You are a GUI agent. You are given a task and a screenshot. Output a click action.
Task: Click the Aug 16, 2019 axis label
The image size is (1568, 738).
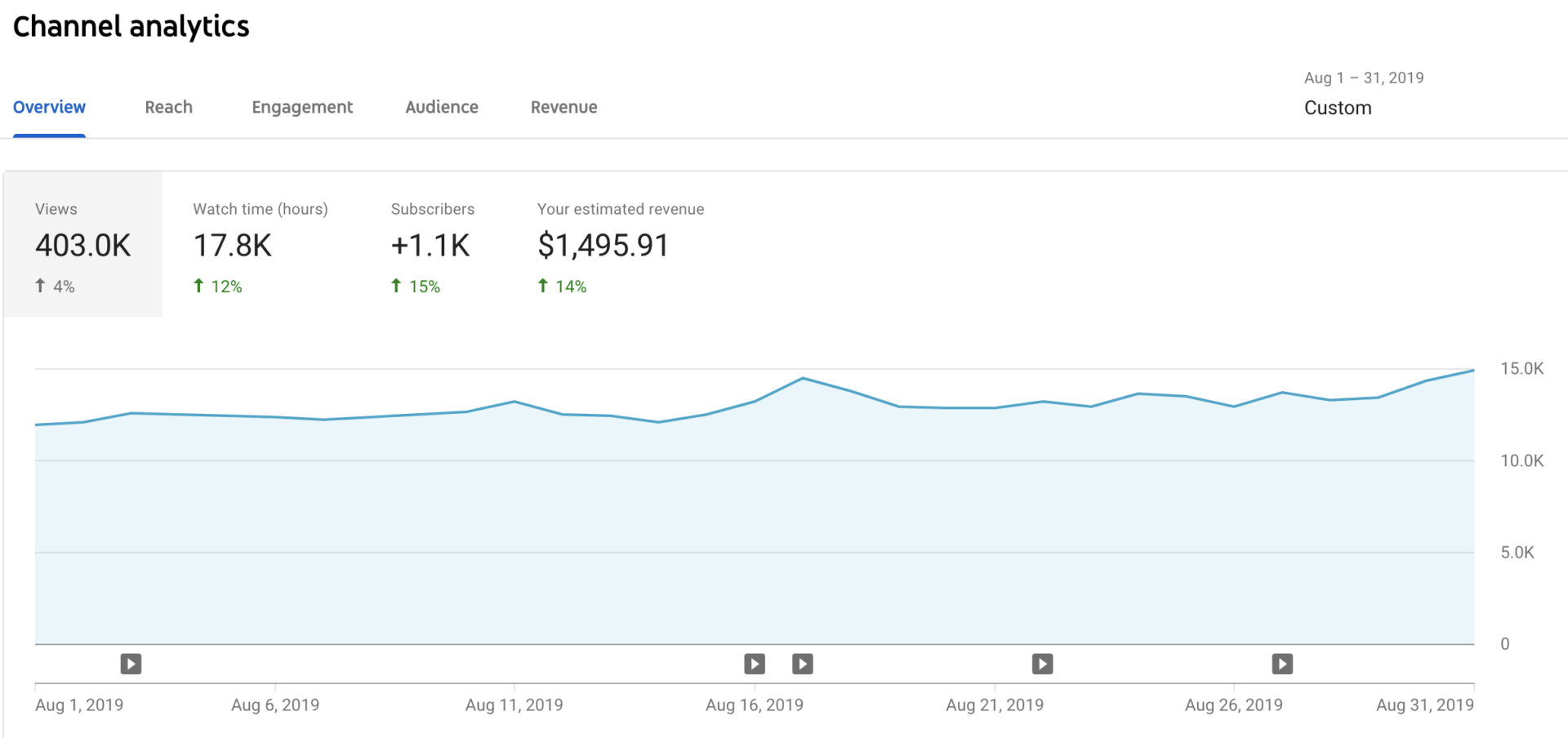click(x=755, y=705)
